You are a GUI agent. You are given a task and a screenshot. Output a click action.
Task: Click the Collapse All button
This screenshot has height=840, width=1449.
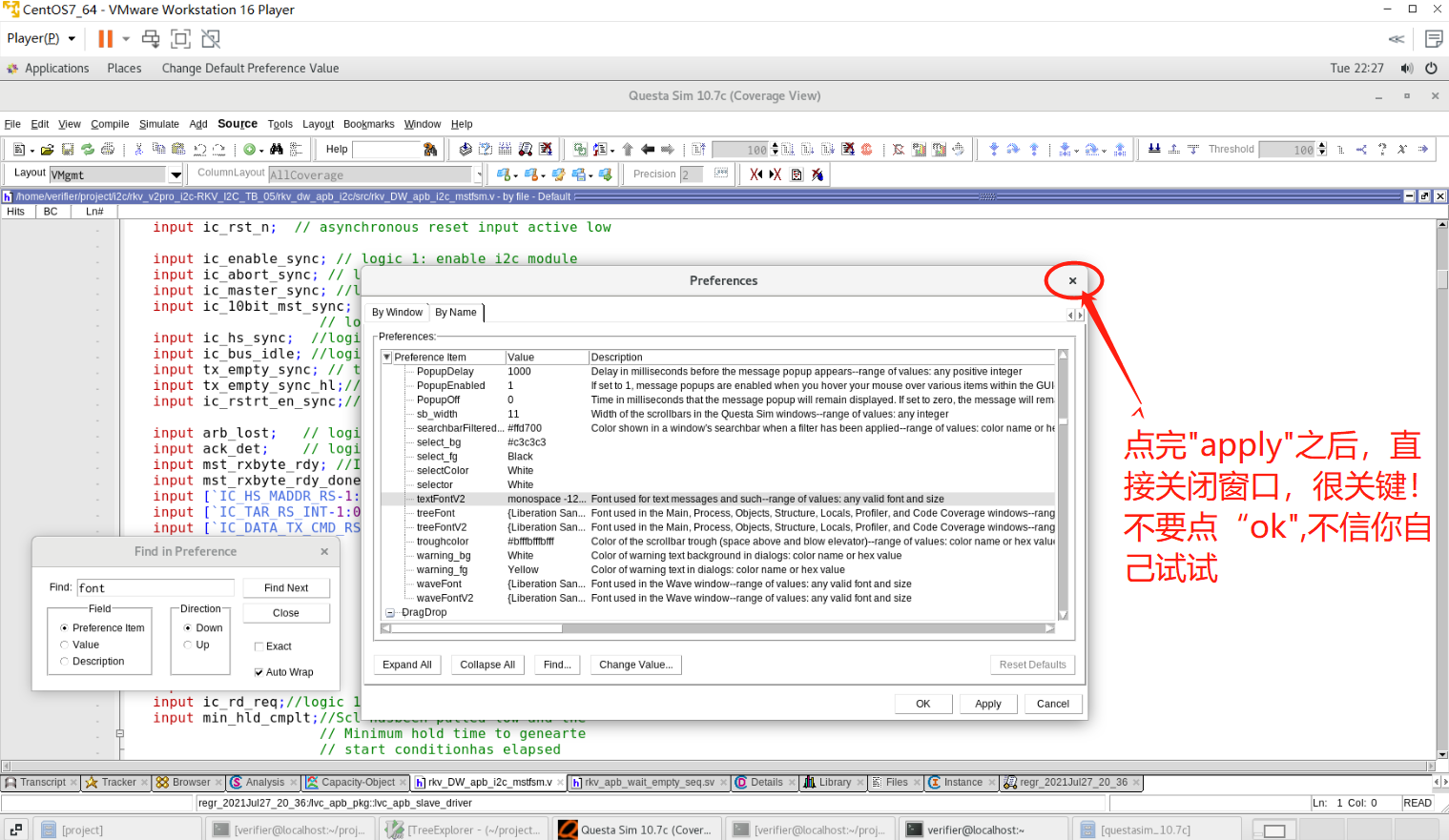[x=487, y=665]
